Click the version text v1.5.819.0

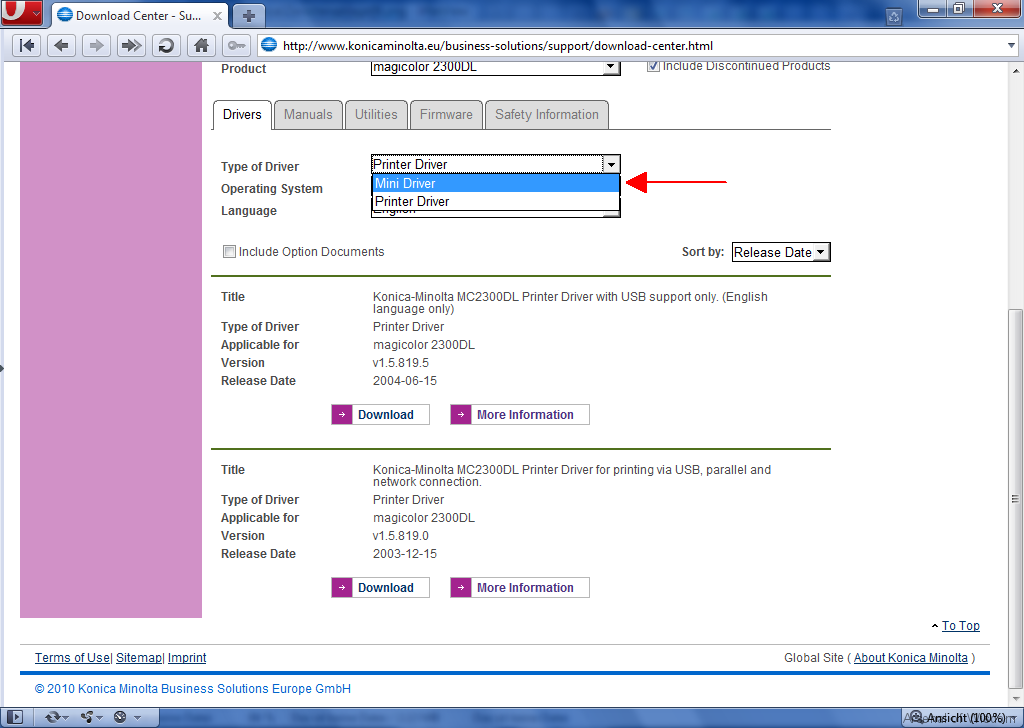401,535
